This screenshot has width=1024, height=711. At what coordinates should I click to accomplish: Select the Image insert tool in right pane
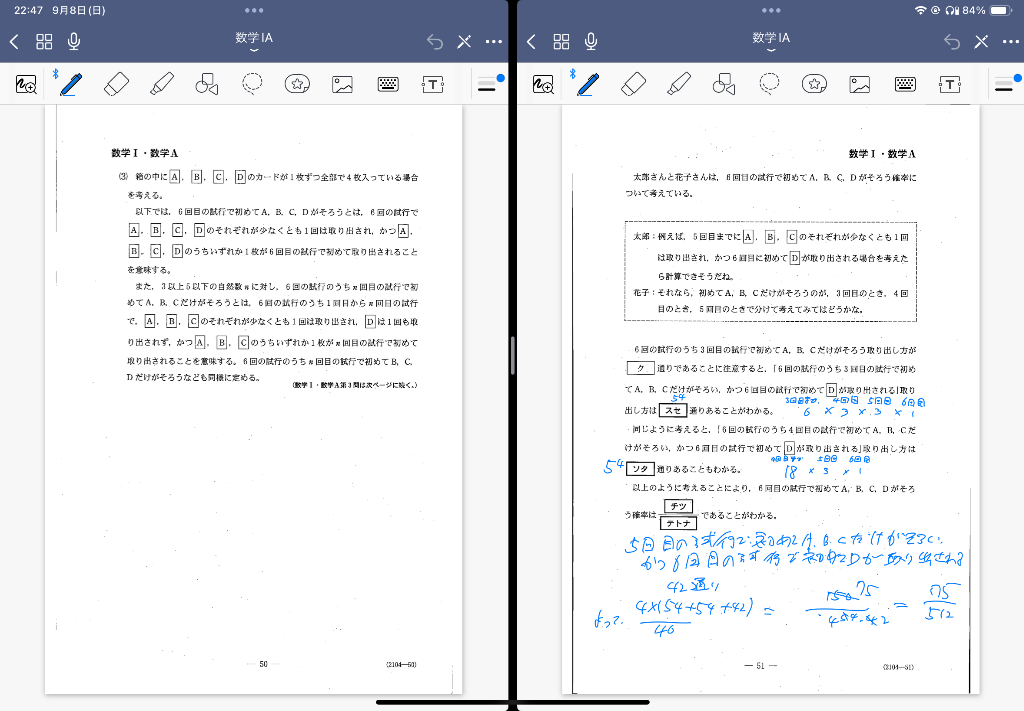[x=860, y=84]
